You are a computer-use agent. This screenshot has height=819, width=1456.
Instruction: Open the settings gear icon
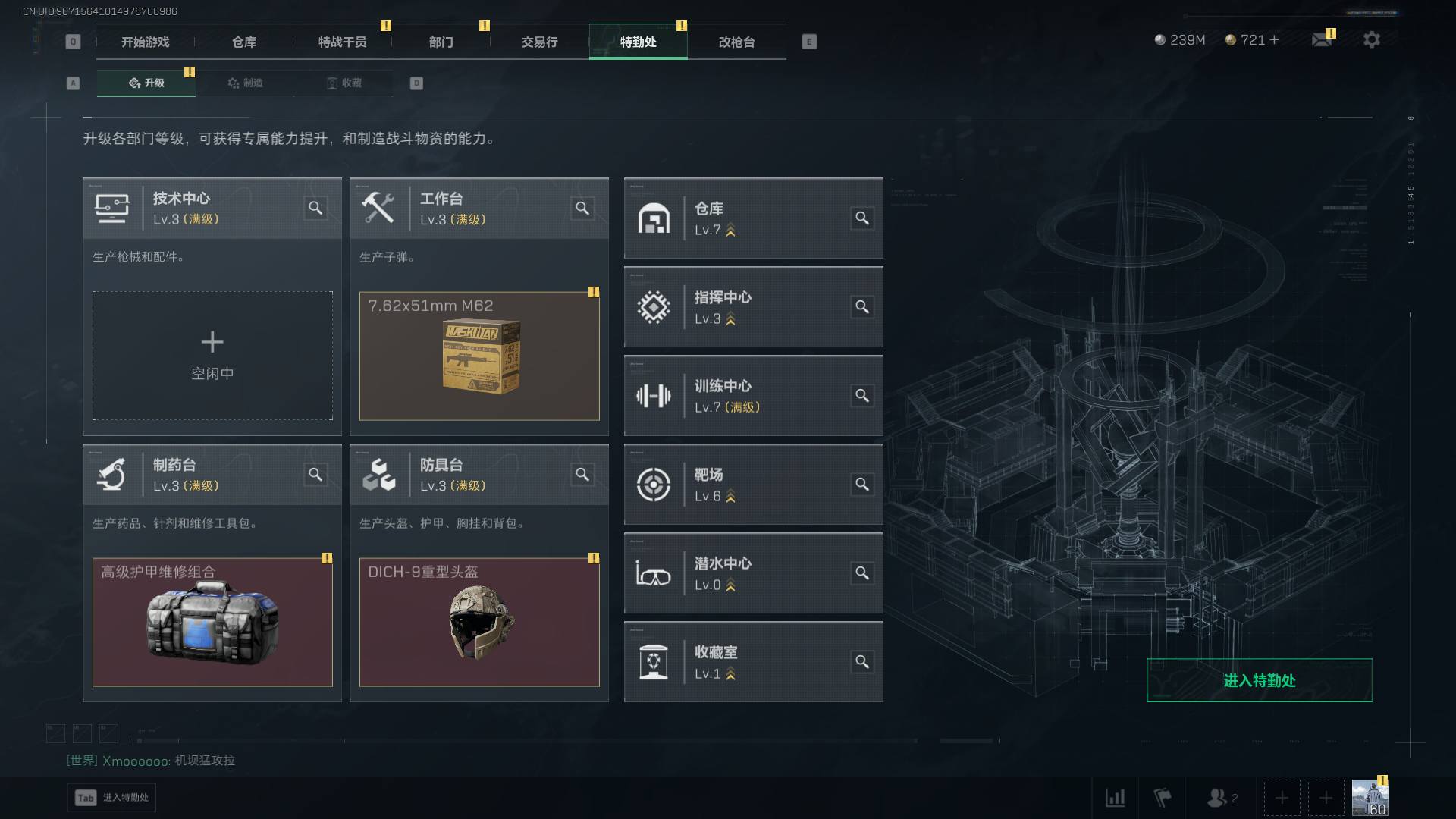1371,40
